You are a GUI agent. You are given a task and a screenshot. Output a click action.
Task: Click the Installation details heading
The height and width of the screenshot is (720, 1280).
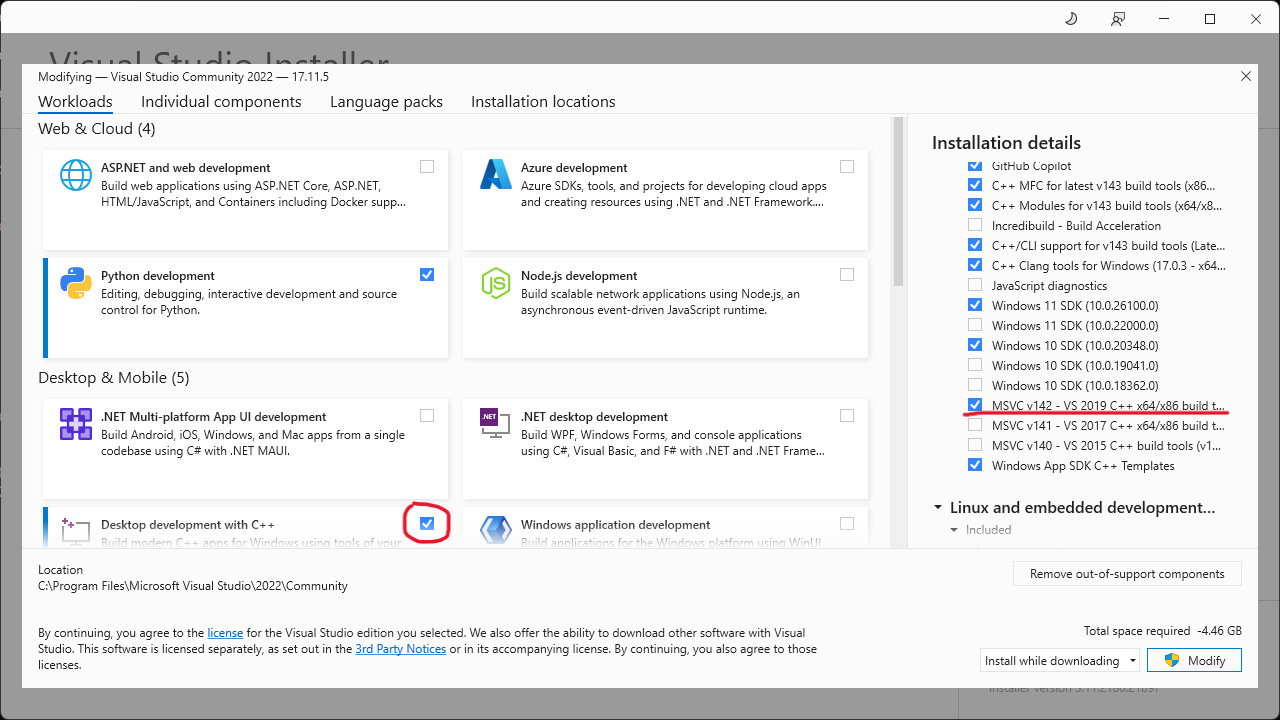coord(1006,143)
